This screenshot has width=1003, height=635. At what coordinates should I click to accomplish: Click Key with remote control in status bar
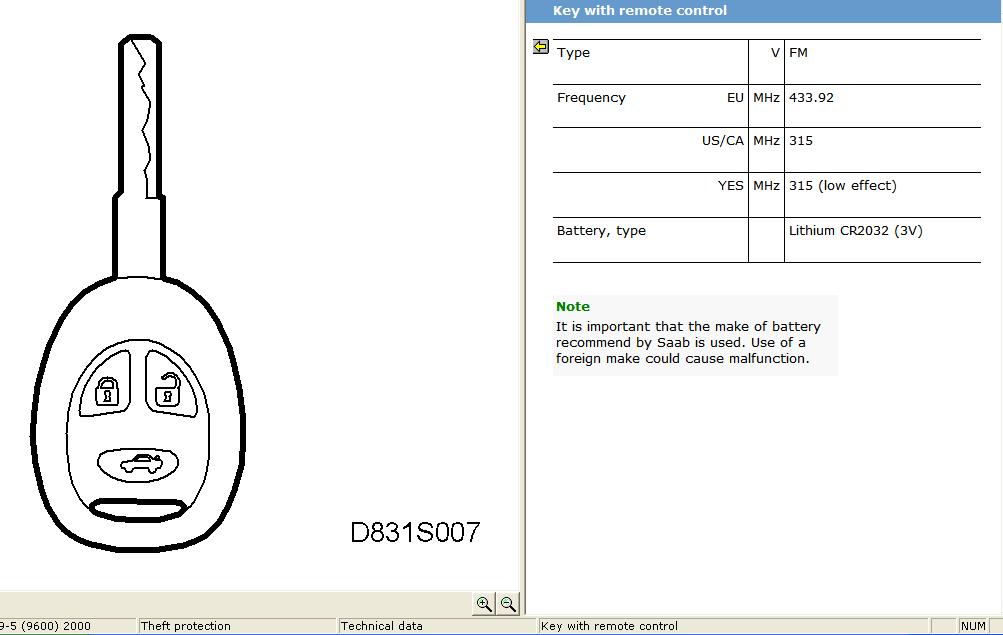pyautogui.click(x=609, y=626)
